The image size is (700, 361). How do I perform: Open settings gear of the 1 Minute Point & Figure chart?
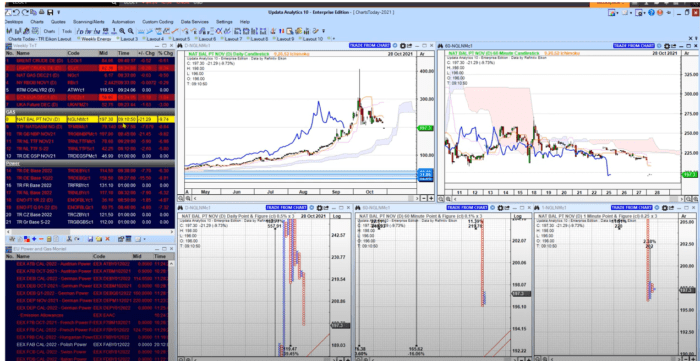tap(665, 208)
